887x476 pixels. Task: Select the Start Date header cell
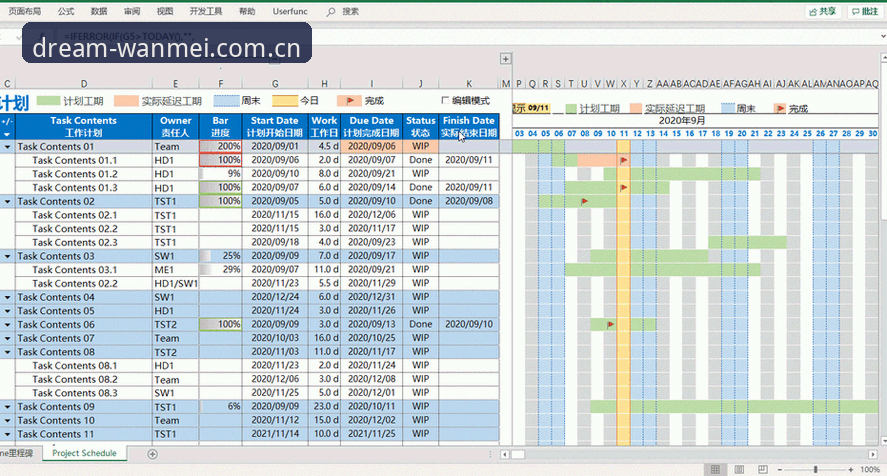[x=275, y=126]
